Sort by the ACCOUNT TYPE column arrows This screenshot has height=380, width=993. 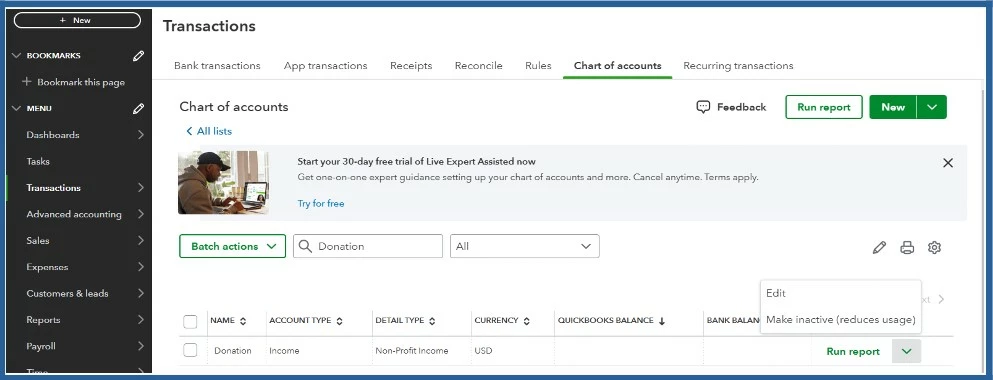(x=339, y=321)
